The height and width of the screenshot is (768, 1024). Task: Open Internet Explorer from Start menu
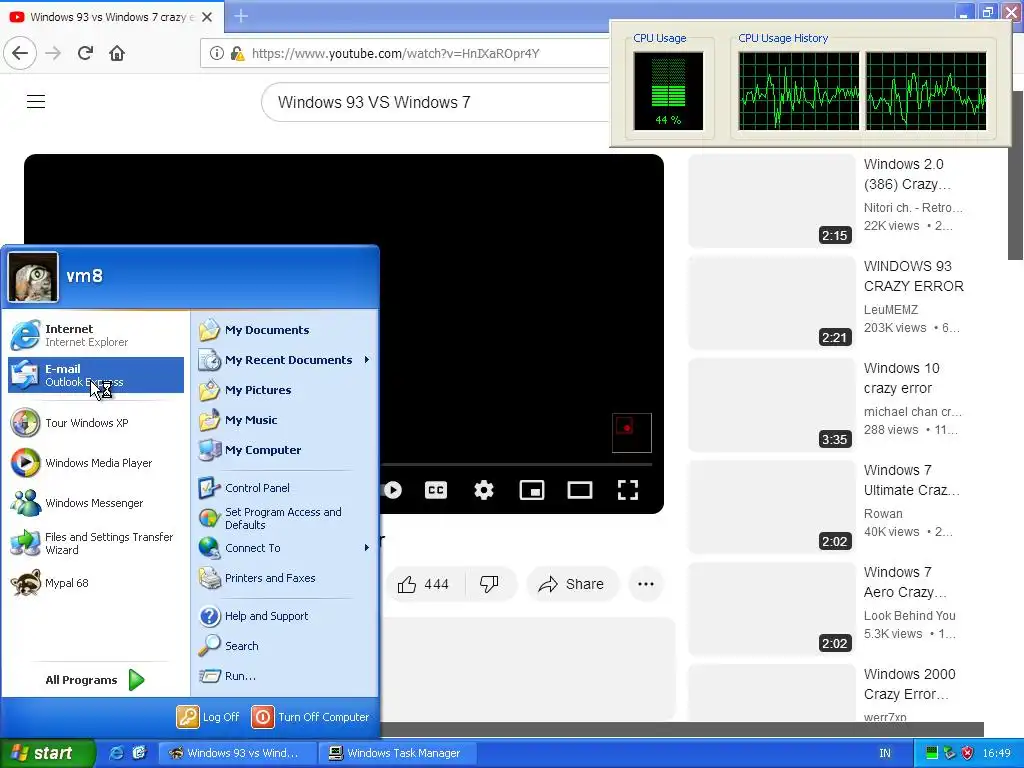click(96, 335)
